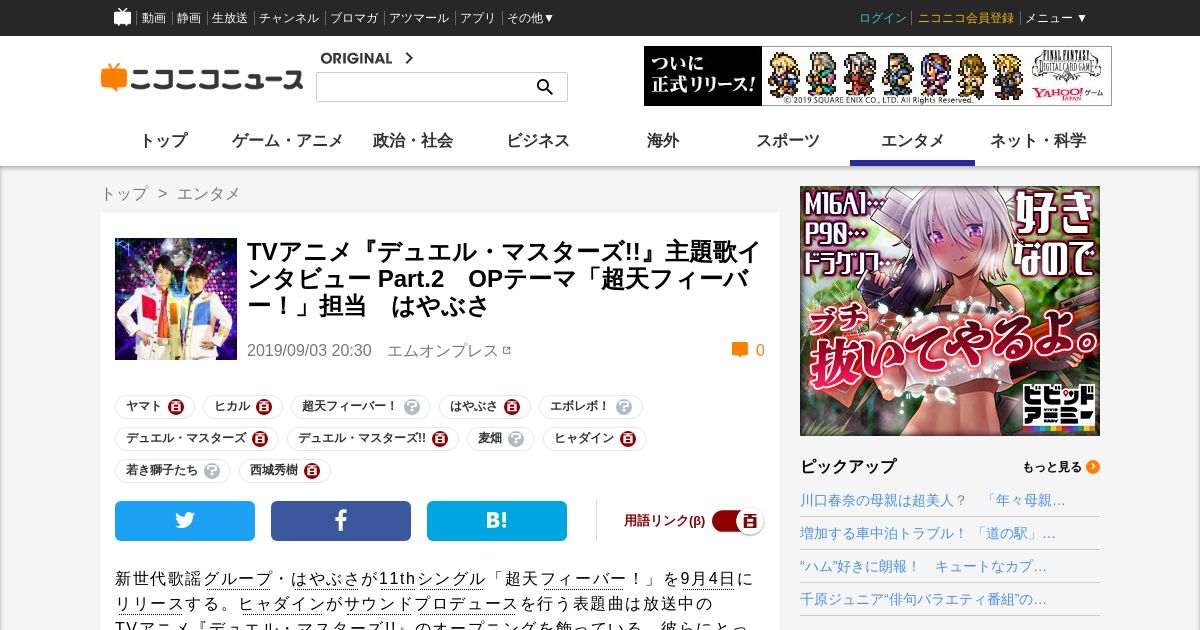
Task: Select the 政治・社会 navigation tab
Action: click(x=413, y=141)
